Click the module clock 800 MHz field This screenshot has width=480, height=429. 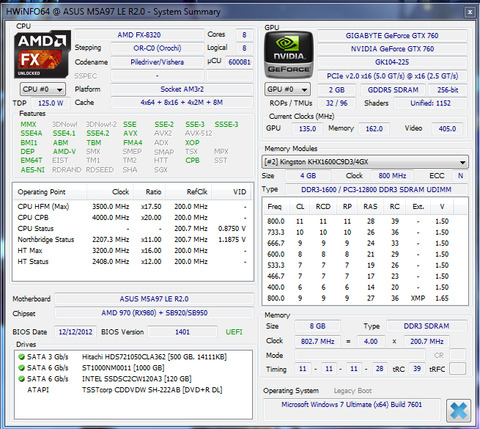click(392, 176)
